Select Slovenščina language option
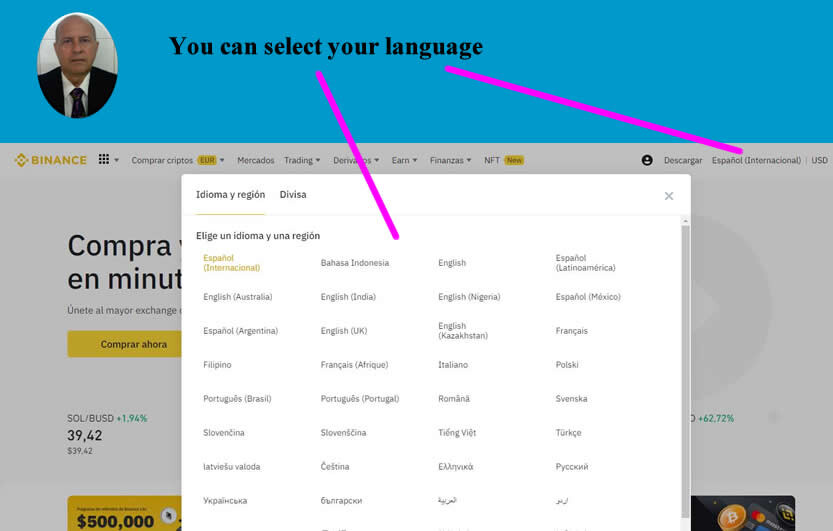 [343, 433]
